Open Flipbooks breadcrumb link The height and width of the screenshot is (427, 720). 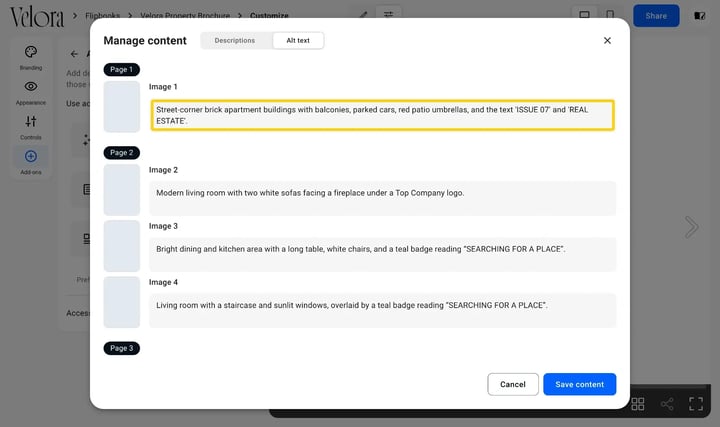102,16
